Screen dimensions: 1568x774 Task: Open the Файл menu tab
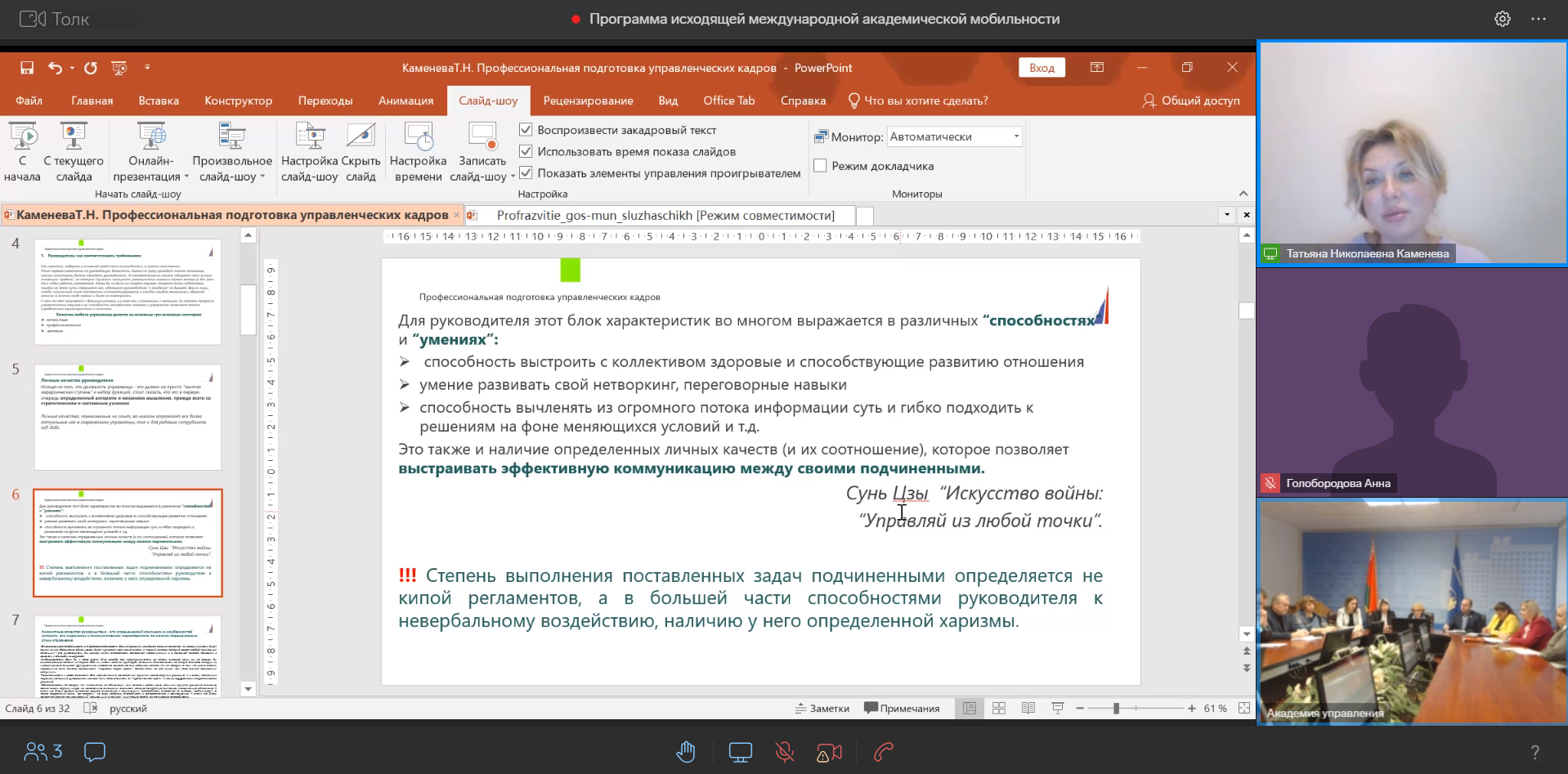[29, 101]
